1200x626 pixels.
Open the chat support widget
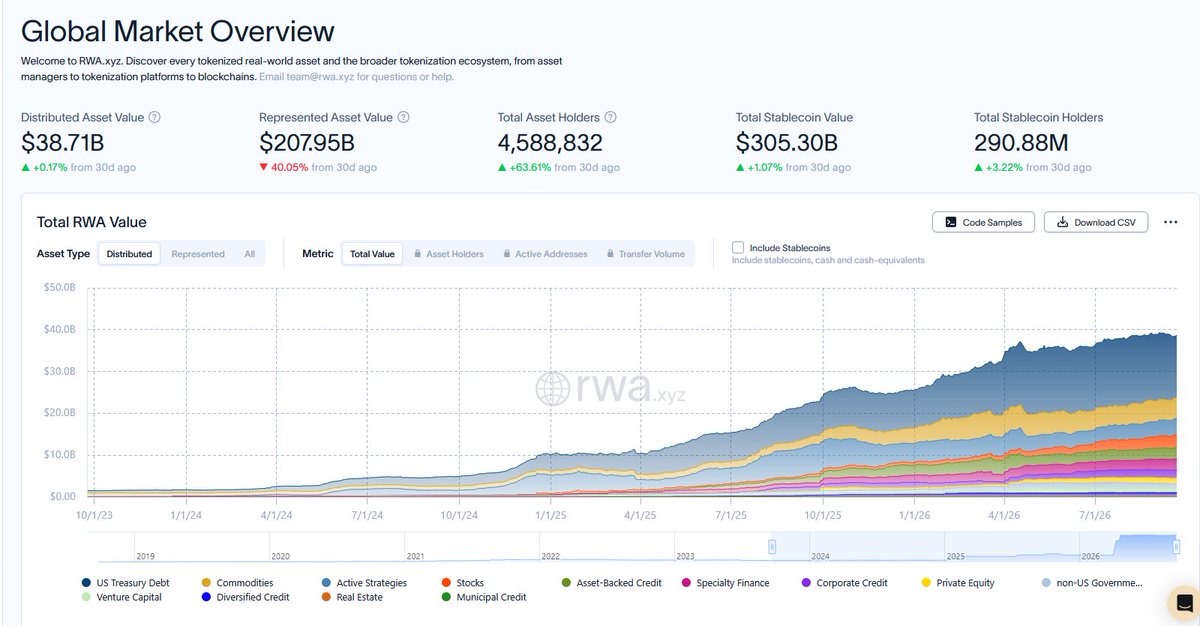point(1184,603)
